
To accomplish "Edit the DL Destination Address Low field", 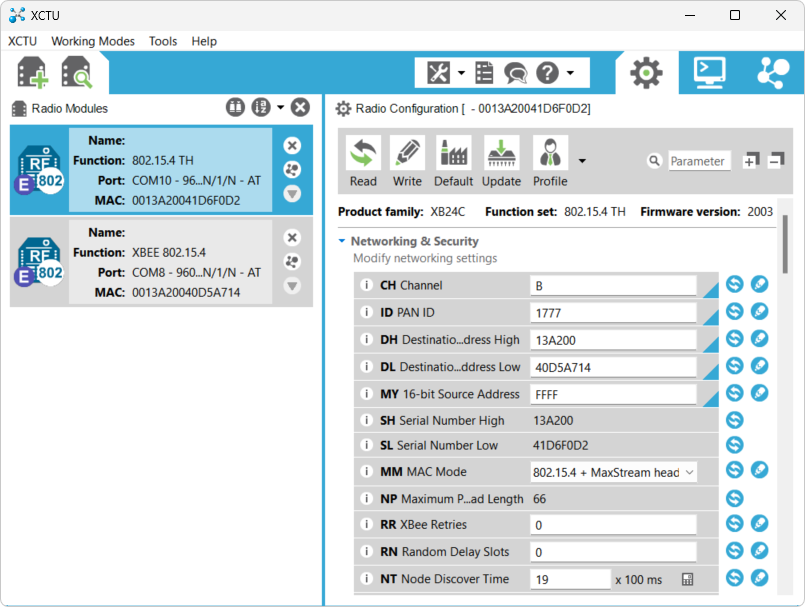I will coord(613,367).
